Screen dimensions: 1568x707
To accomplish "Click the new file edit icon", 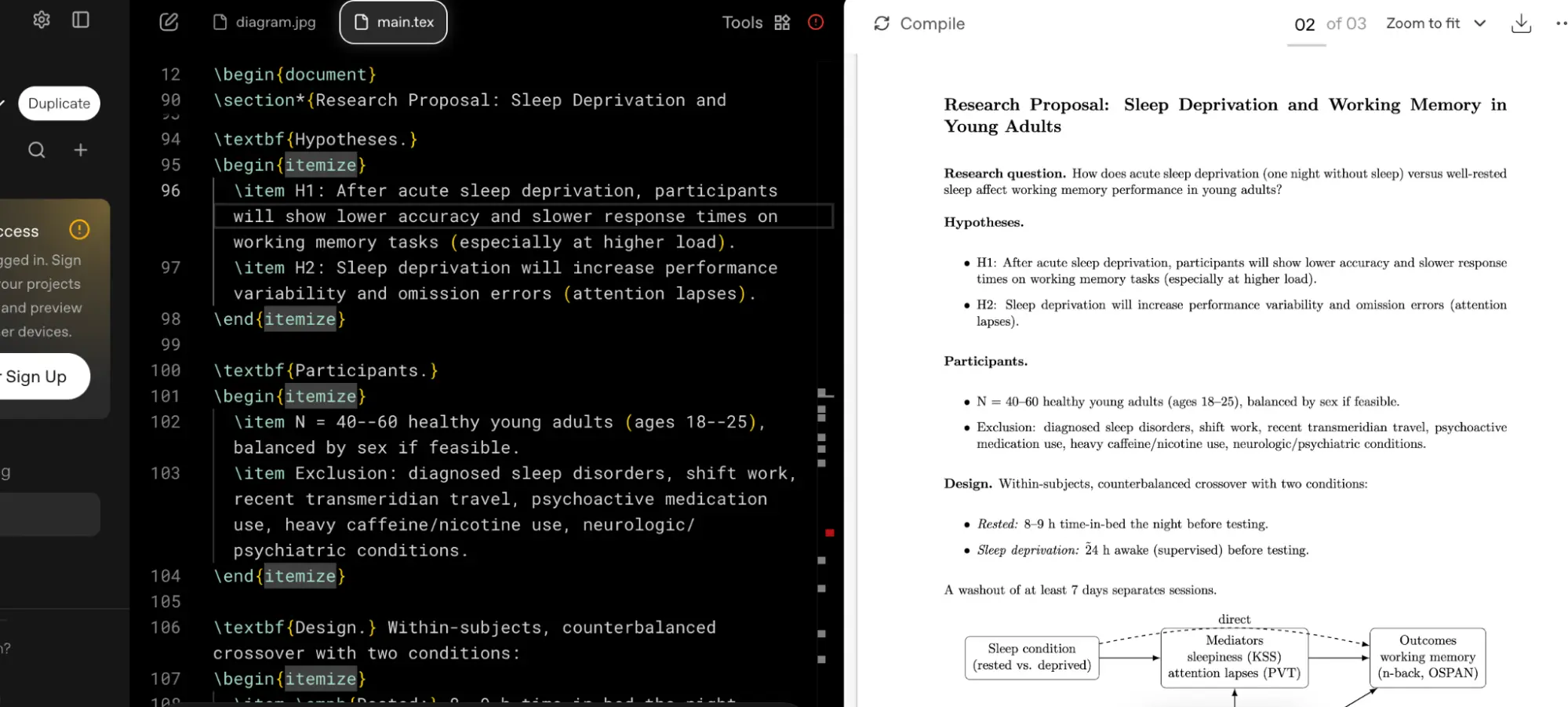I will 169,22.
